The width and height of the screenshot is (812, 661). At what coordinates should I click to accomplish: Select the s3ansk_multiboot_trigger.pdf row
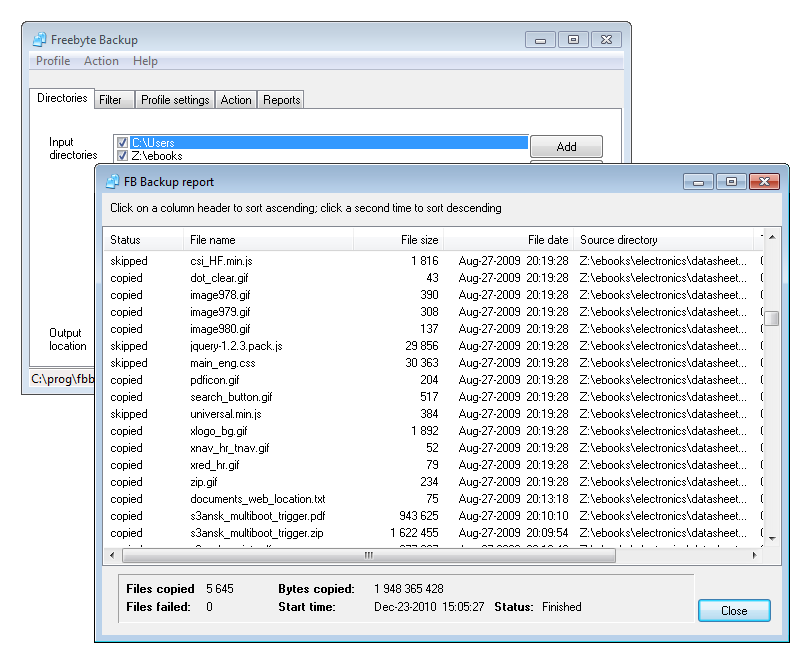433,516
